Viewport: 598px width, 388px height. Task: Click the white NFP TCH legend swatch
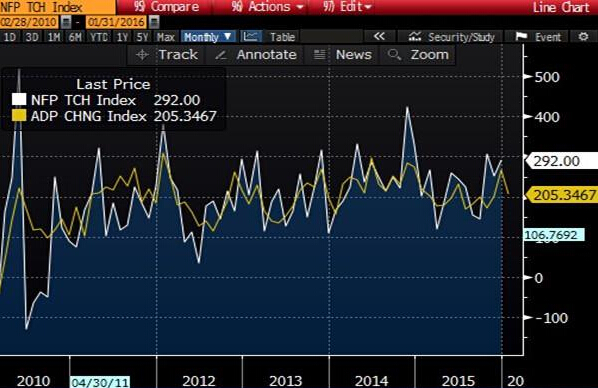[19, 100]
